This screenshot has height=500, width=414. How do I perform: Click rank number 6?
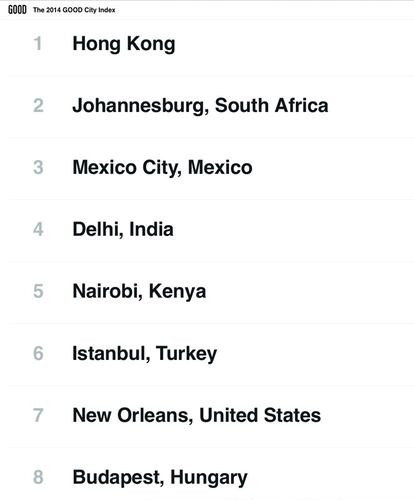[x=38, y=353]
